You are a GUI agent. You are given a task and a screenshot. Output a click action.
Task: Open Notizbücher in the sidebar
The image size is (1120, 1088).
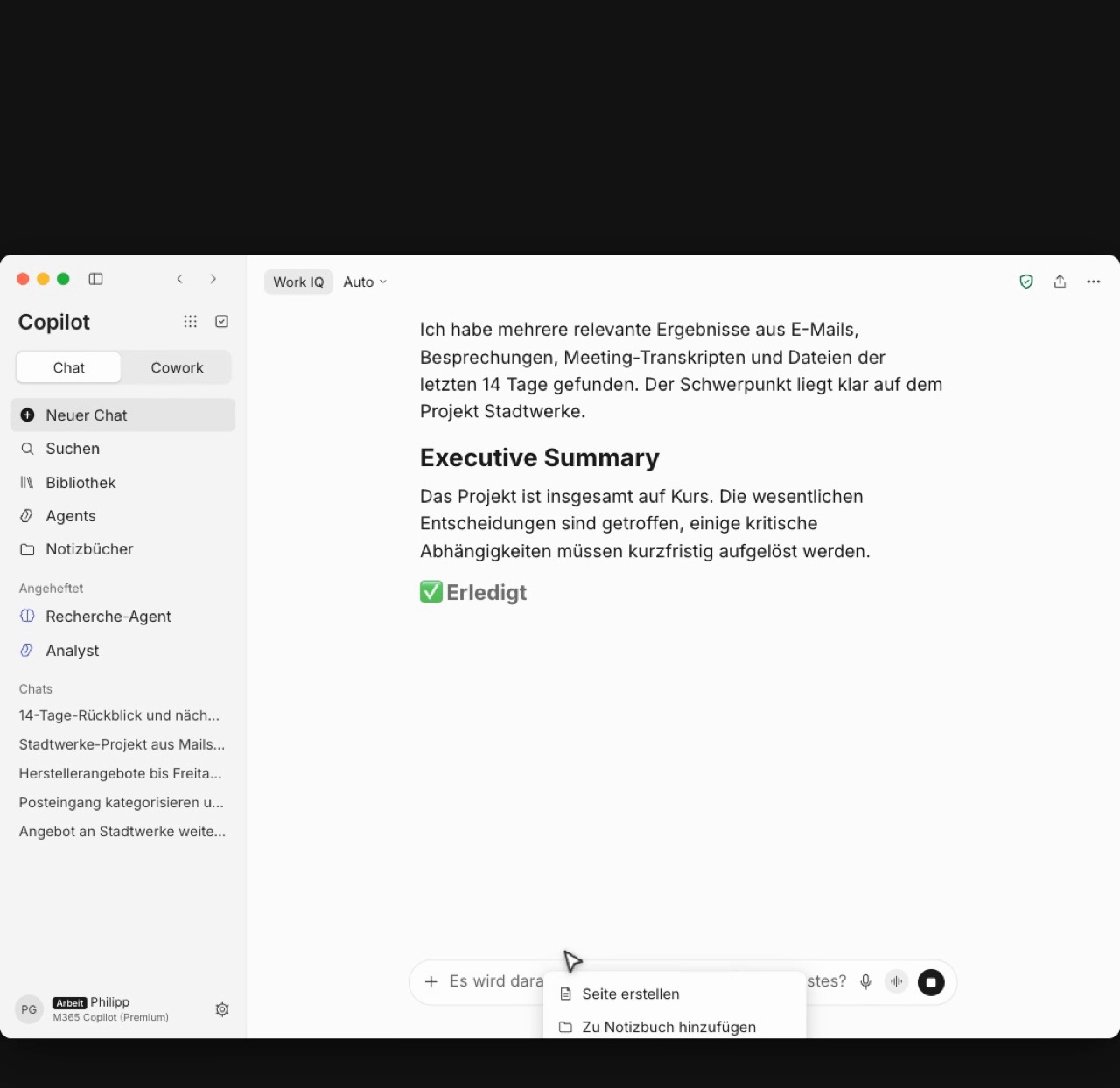pos(122,549)
